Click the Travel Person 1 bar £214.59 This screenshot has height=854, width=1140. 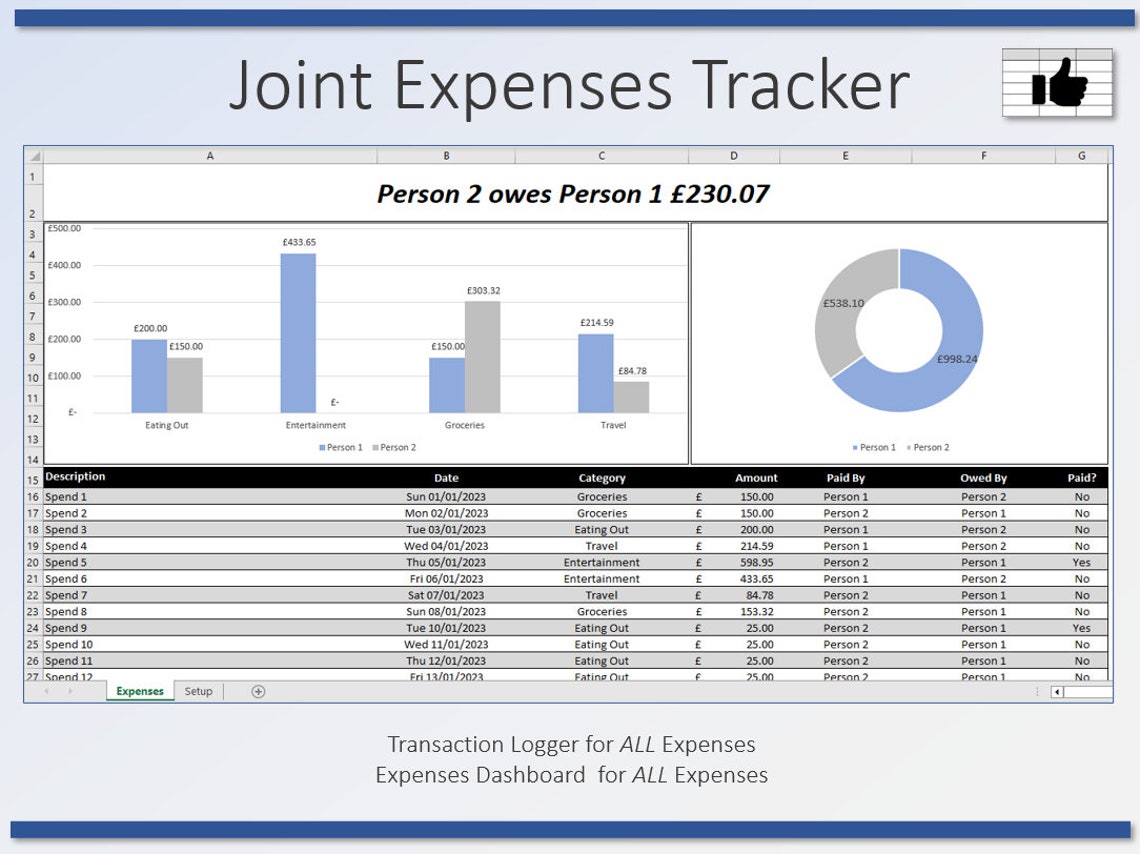(595, 374)
